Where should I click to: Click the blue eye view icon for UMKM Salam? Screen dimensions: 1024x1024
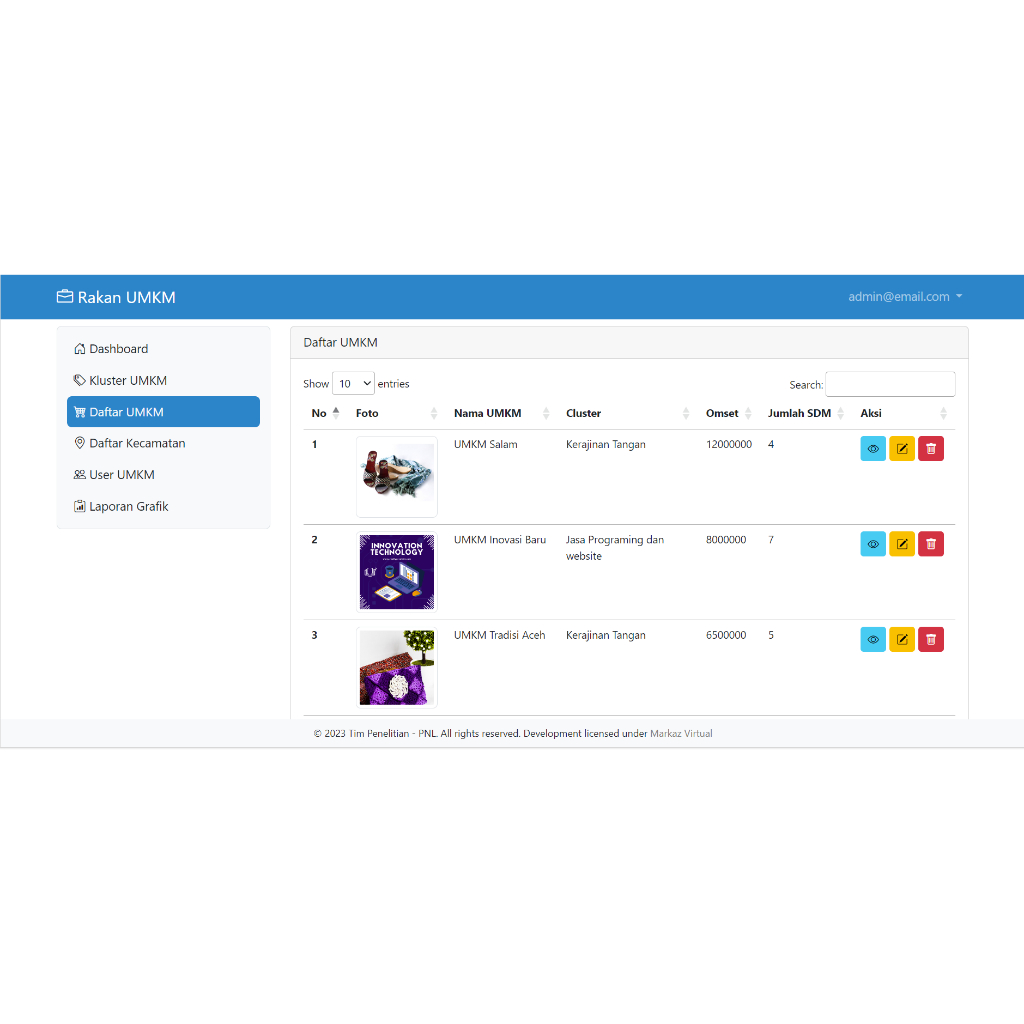pyautogui.click(x=873, y=449)
